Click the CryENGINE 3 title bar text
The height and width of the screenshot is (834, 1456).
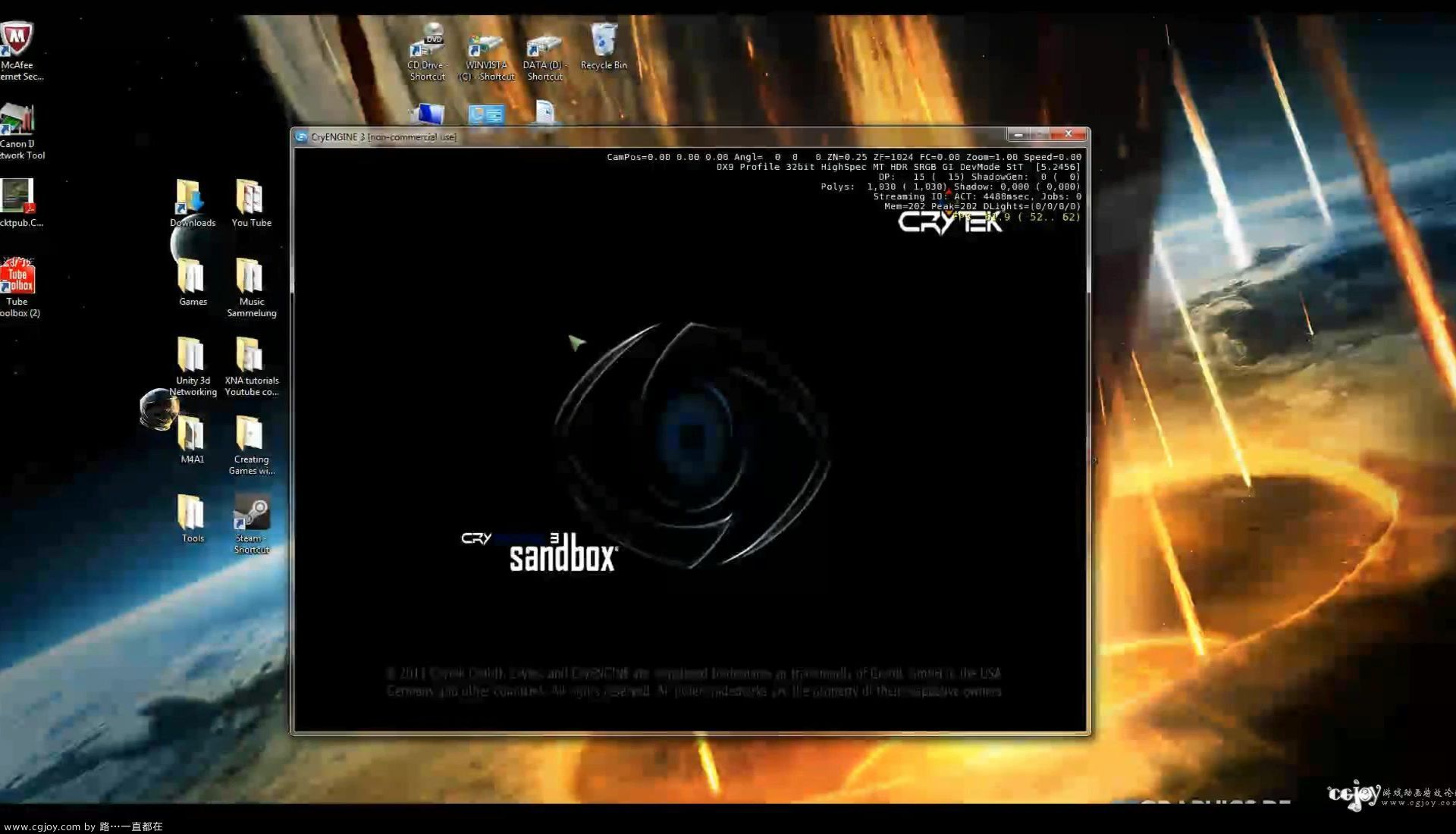pyautogui.click(x=384, y=137)
